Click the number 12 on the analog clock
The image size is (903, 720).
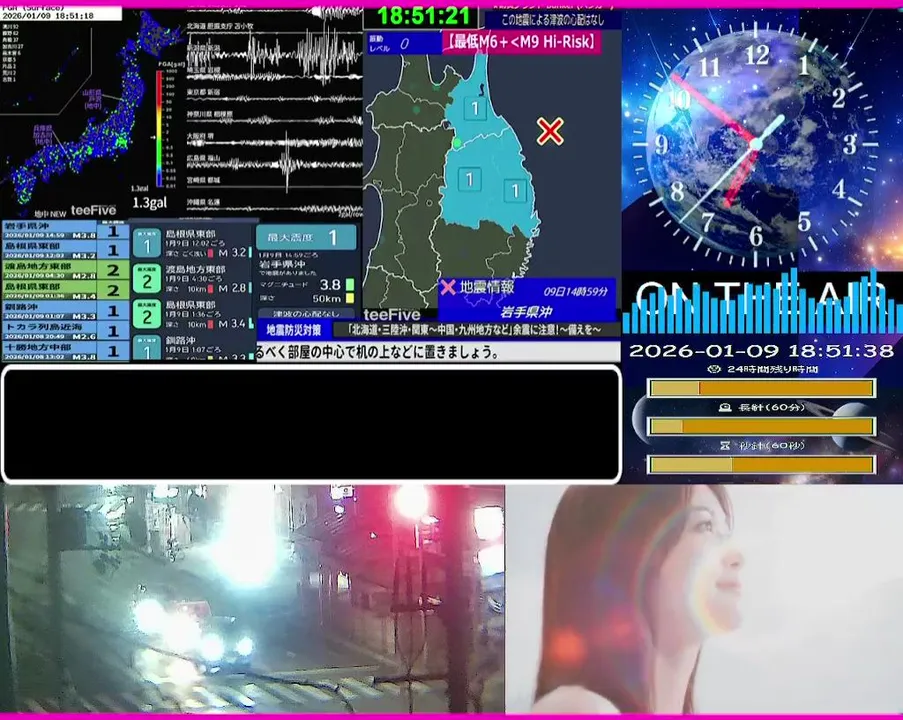(757, 55)
